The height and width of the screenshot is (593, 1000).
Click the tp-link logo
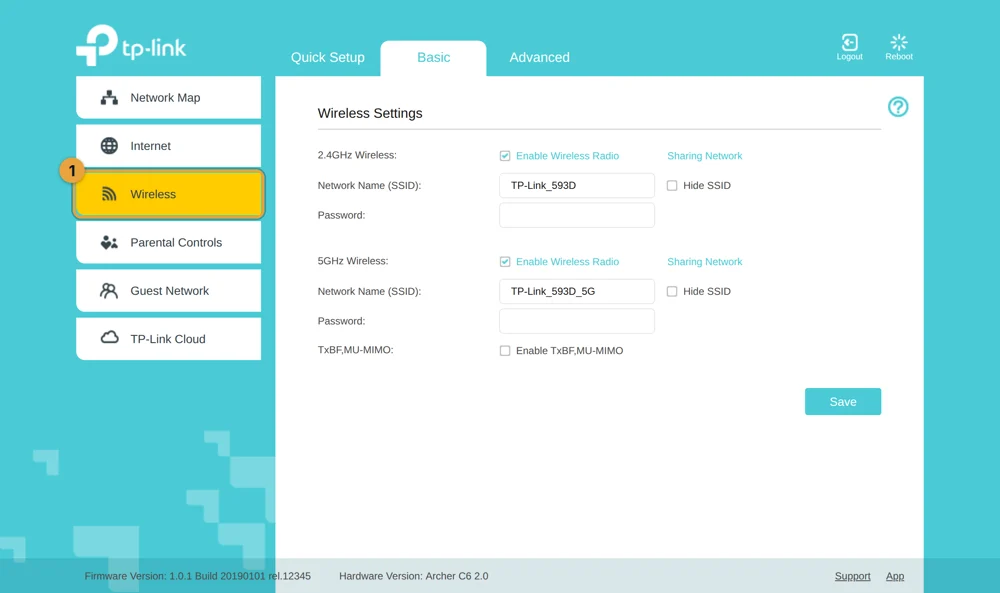click(131, 45)
